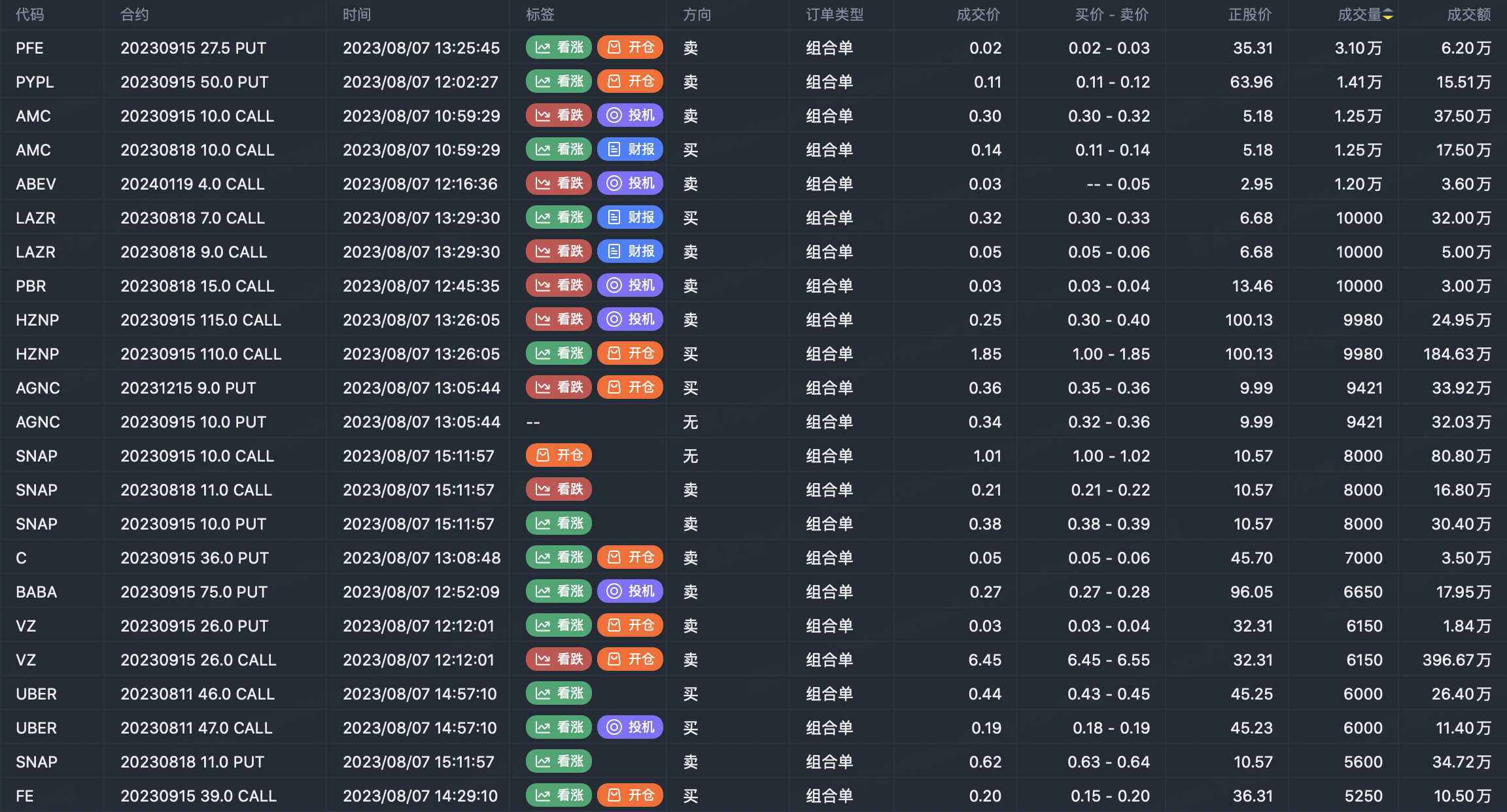Image resolution: width=1507 pixels, height=812 pixels.
Task: Select the FE ticker cell
Action: pos(25,796)
